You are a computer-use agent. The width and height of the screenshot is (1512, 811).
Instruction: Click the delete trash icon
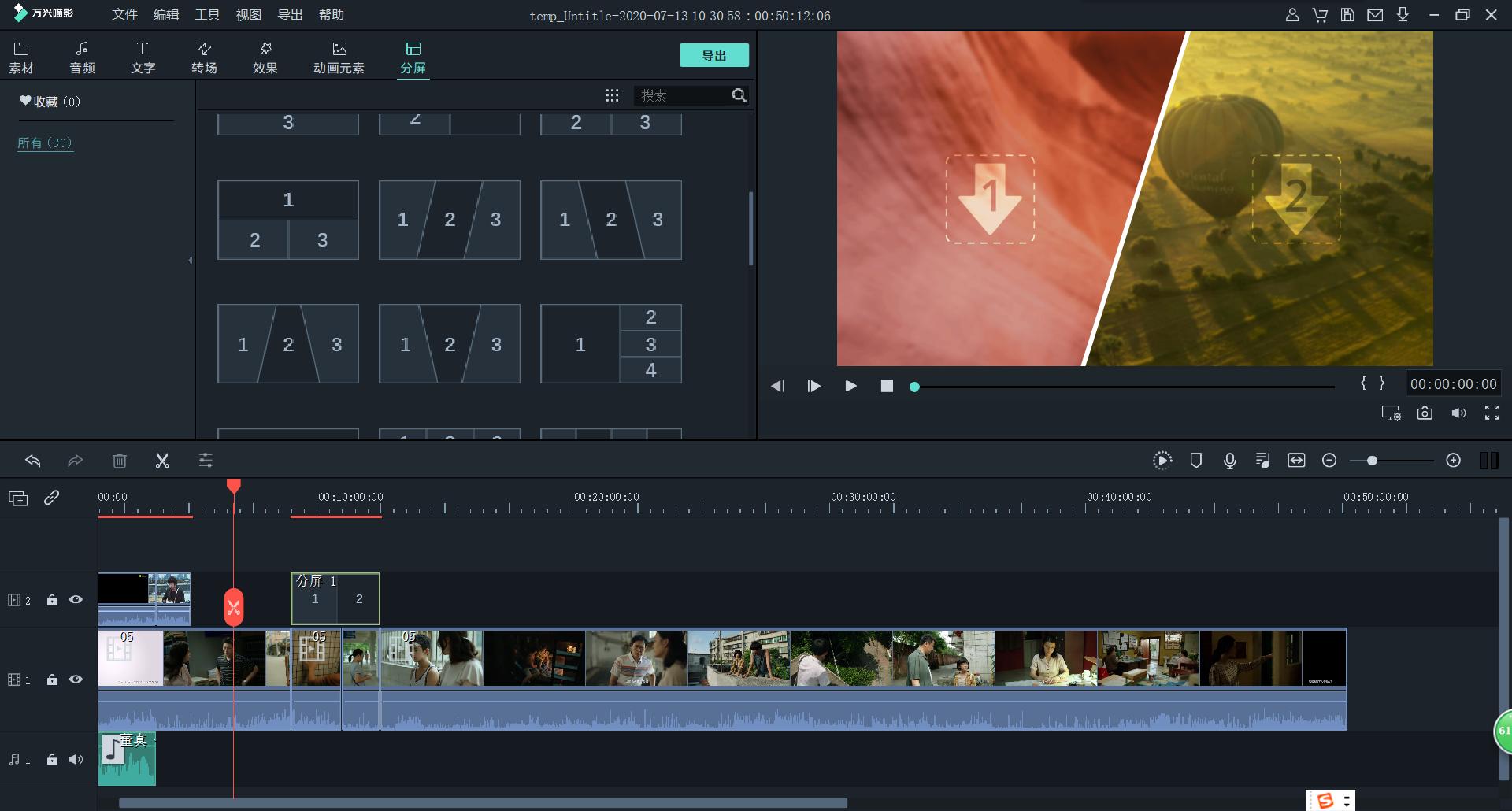120,461
